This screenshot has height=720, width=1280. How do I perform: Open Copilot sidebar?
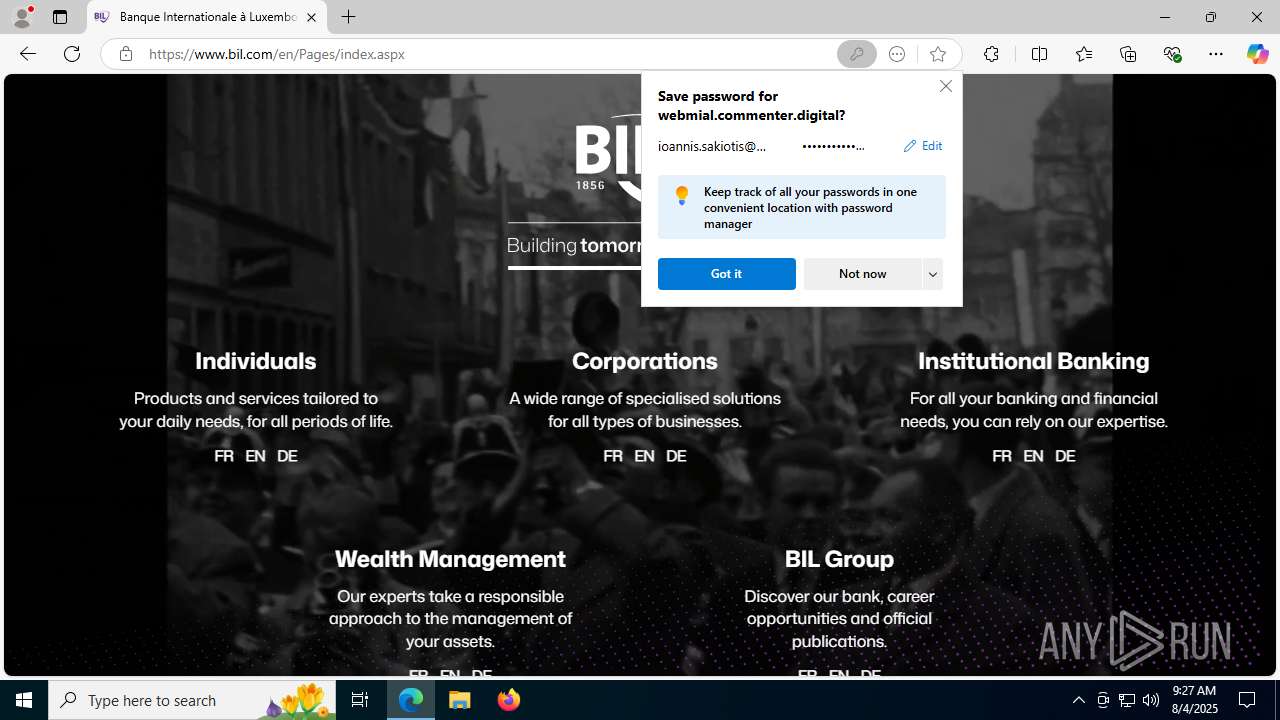click(1257, 54)
